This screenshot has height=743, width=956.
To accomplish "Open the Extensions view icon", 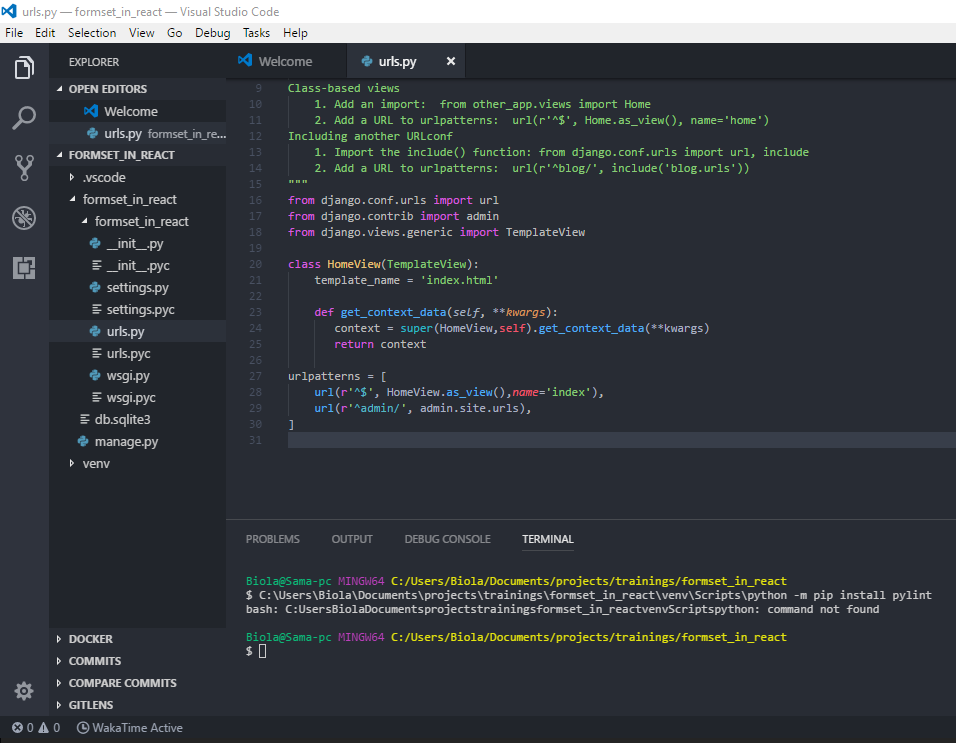I will point(24,267).
